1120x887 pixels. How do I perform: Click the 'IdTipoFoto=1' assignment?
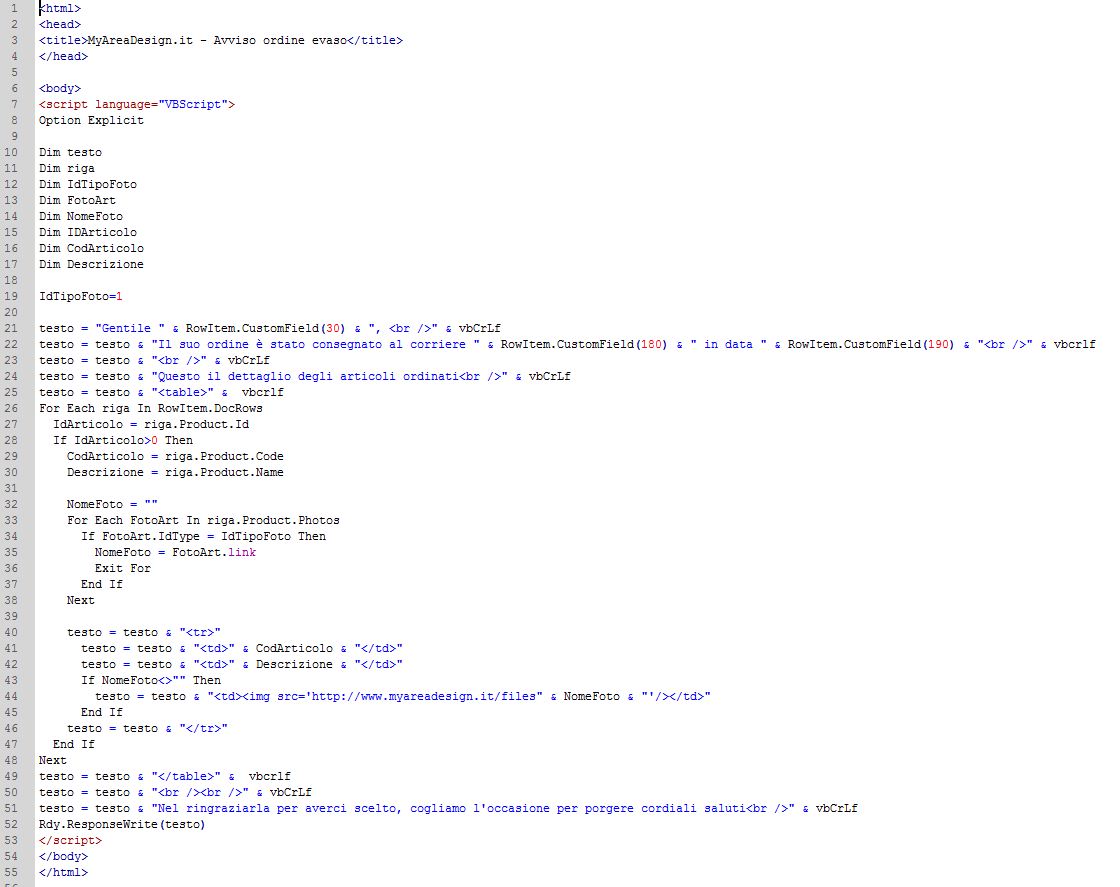pos(81,296)
